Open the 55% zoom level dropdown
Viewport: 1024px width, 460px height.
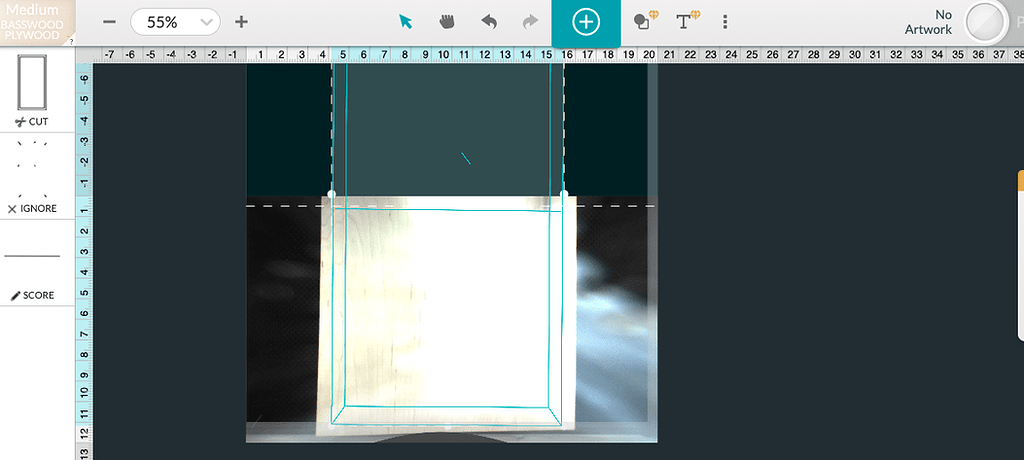[175, 22]
